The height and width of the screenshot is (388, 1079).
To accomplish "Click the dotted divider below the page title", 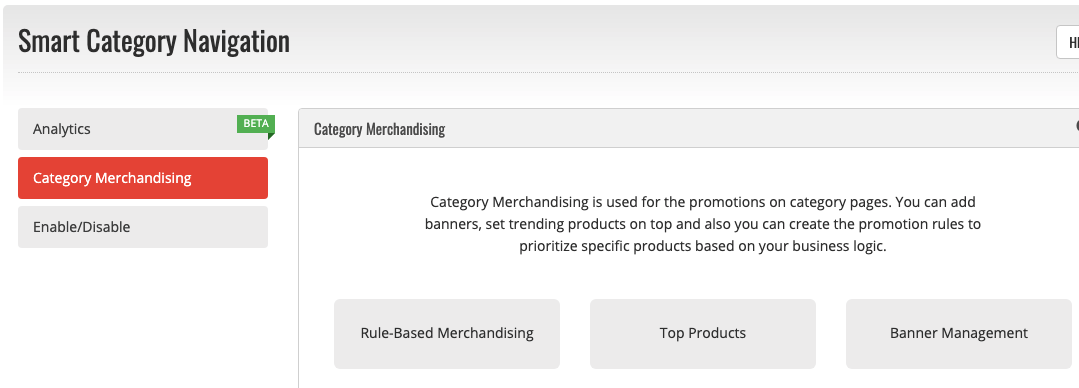I will pyautogui.click(x=548, y=72).
